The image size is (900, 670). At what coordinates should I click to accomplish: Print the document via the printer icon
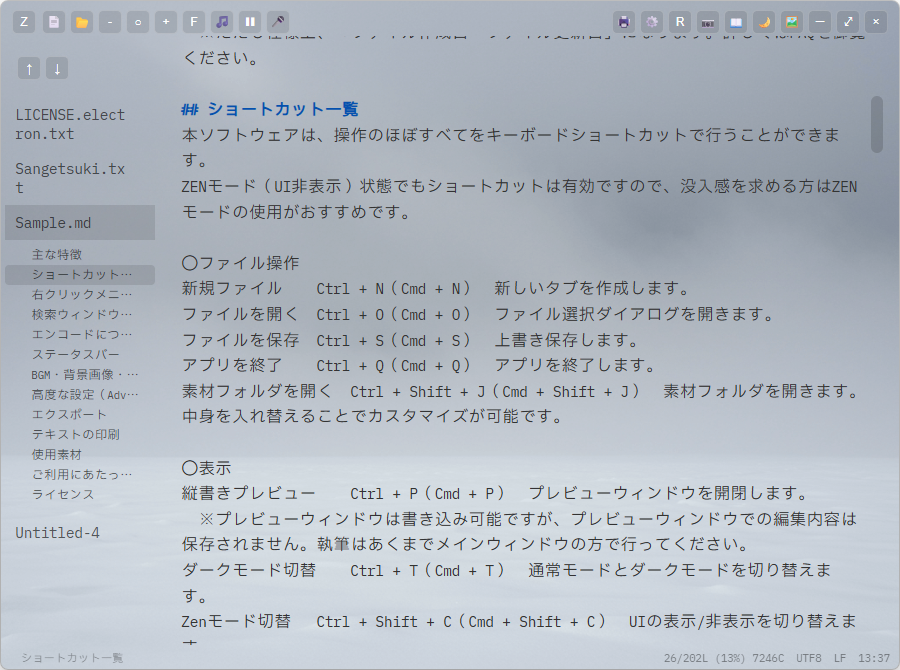click(623, 21)
